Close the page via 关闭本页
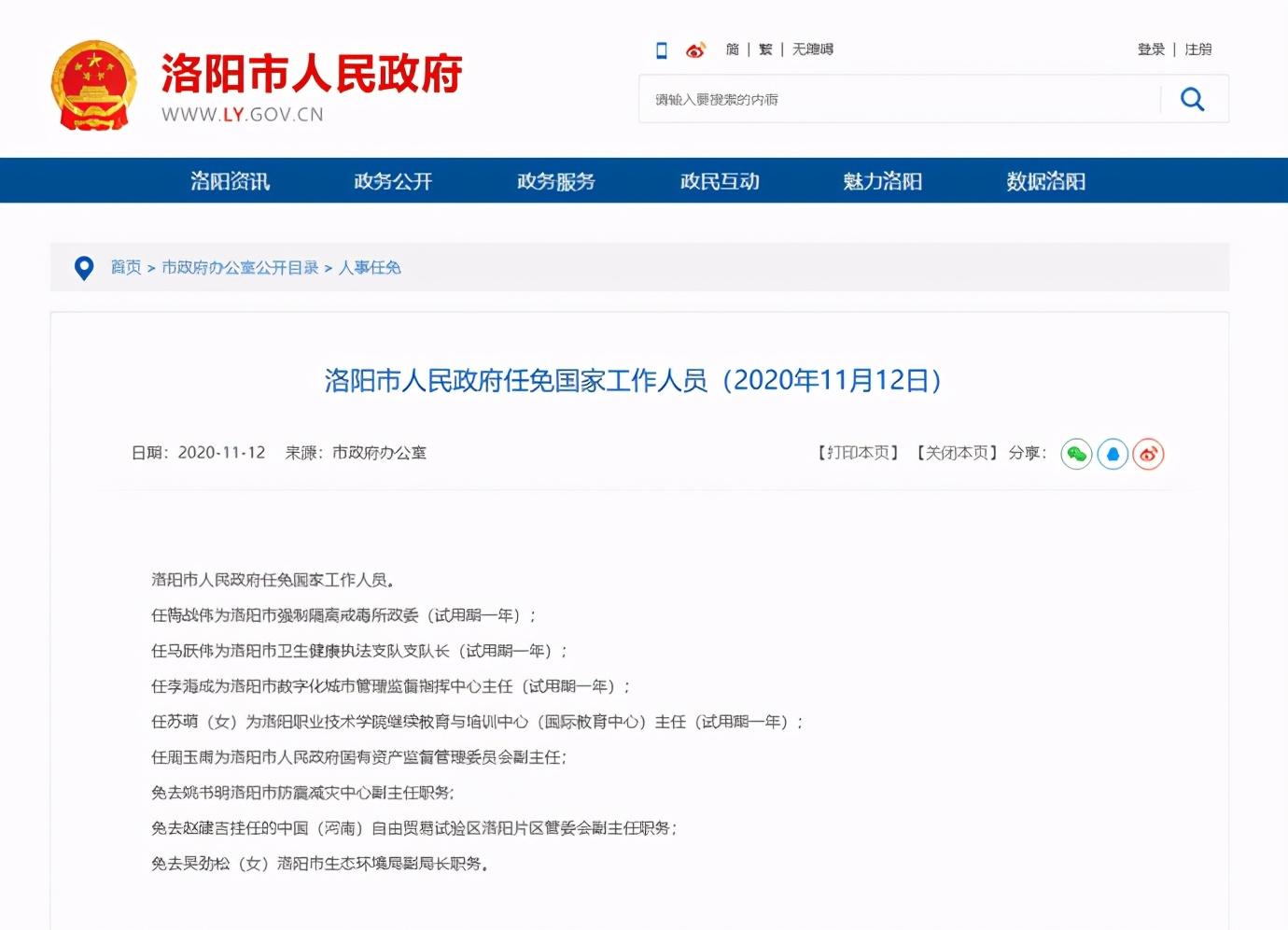Image resolution: width=1288 pixels, height=930 pixels. pyautogui.click(x=956, y=452)
